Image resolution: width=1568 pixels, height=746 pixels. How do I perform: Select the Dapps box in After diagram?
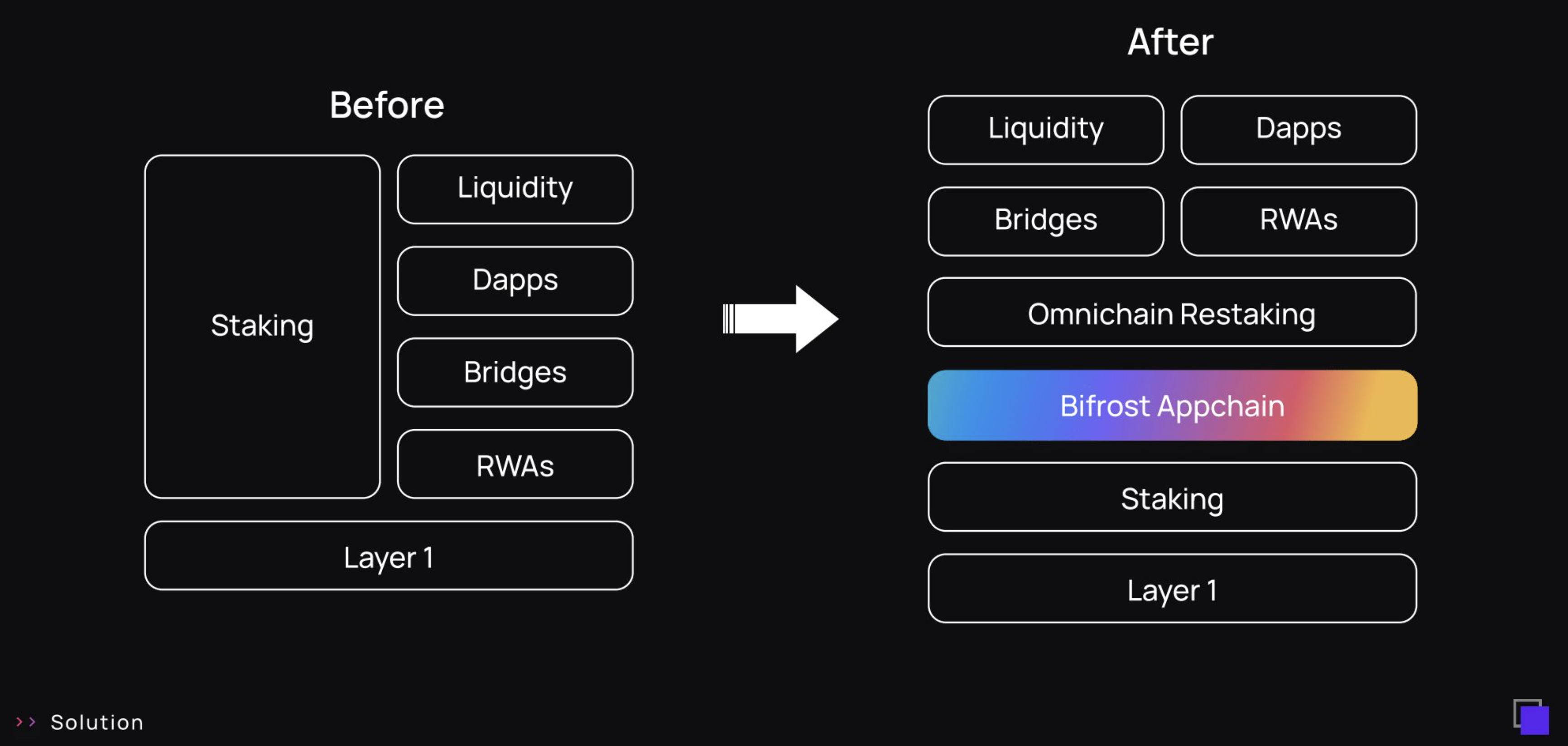(1299, 130)
